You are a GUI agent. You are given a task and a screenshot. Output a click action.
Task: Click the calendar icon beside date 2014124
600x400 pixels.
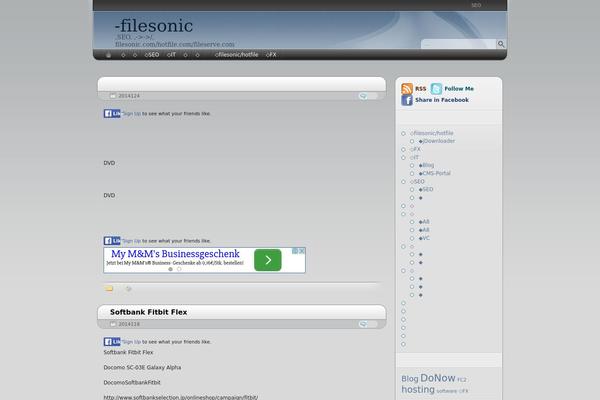pos(113,96)
